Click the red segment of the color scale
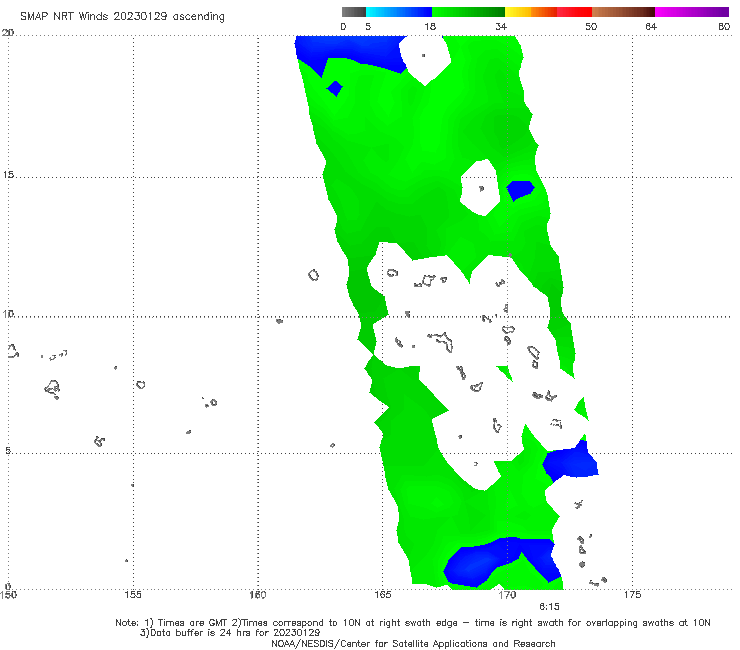This screenshot has height=650, width=740. 574,12
